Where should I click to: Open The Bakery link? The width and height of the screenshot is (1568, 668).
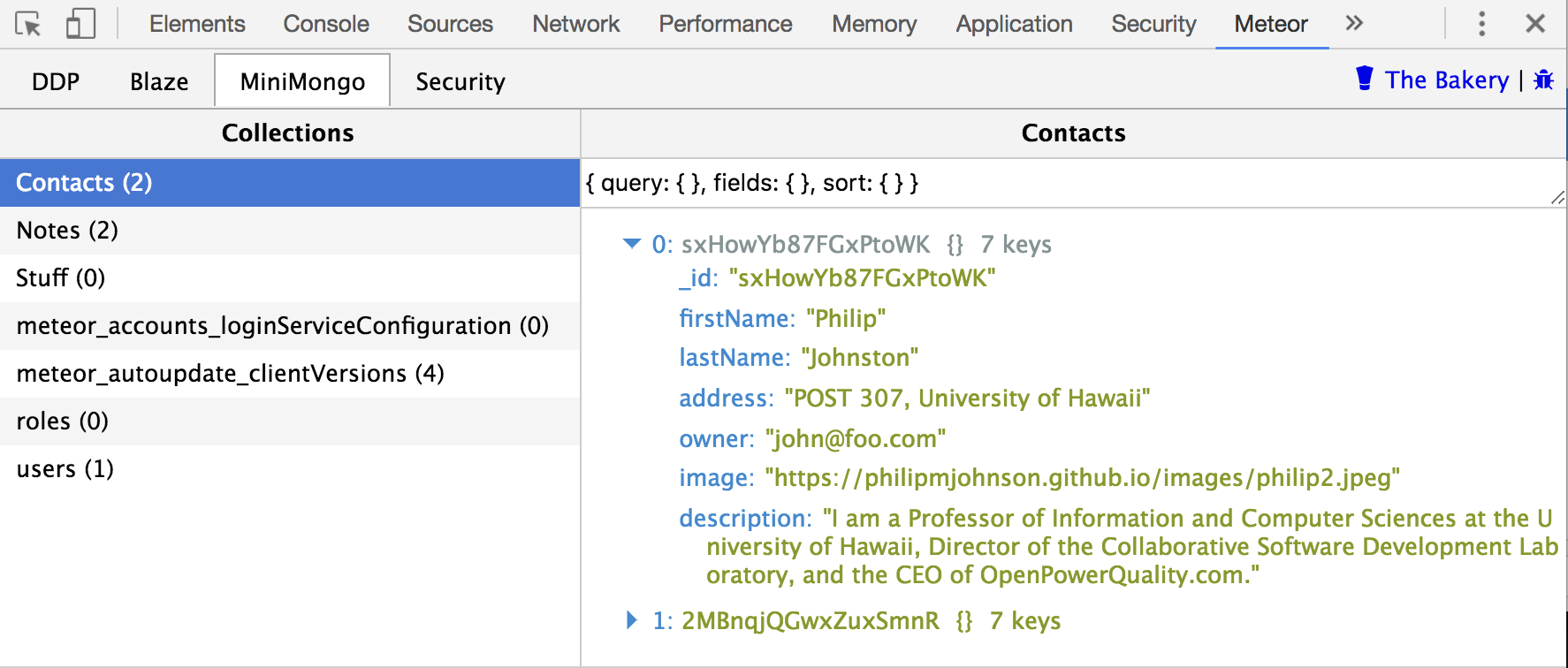click(1446, 80)
